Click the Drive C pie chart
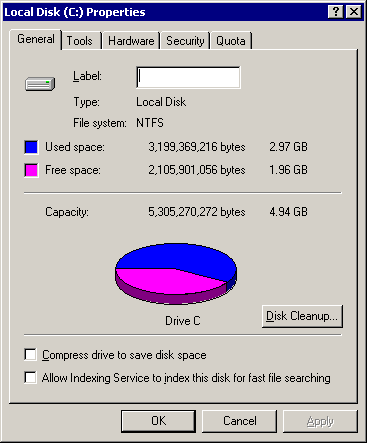Screen dimensions: 367x443 point(176,273)
